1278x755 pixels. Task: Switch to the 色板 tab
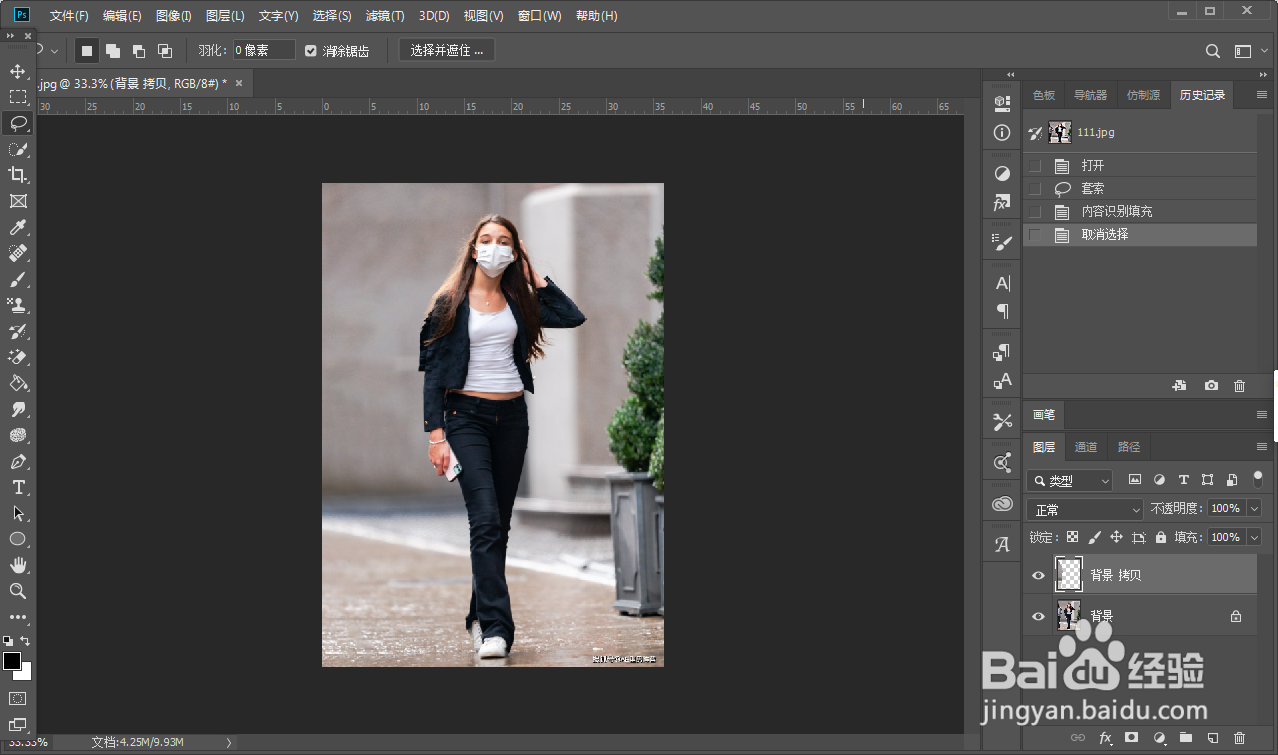pyautogui.click(x=1044, y=95)
